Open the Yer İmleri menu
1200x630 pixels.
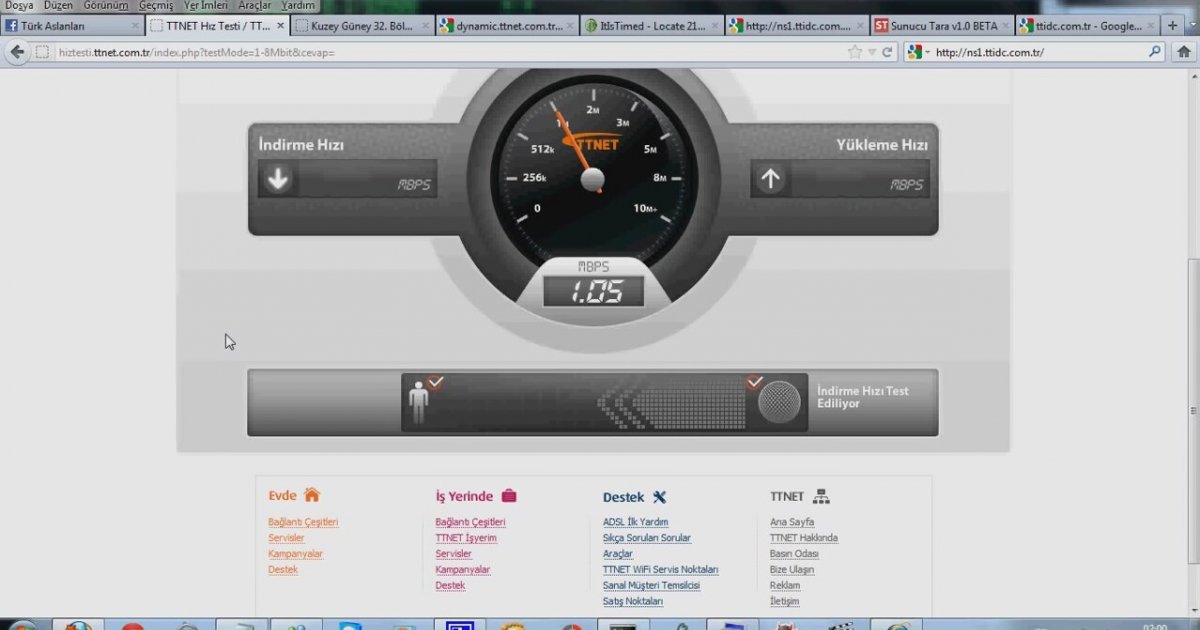click(x=206, y=6)
